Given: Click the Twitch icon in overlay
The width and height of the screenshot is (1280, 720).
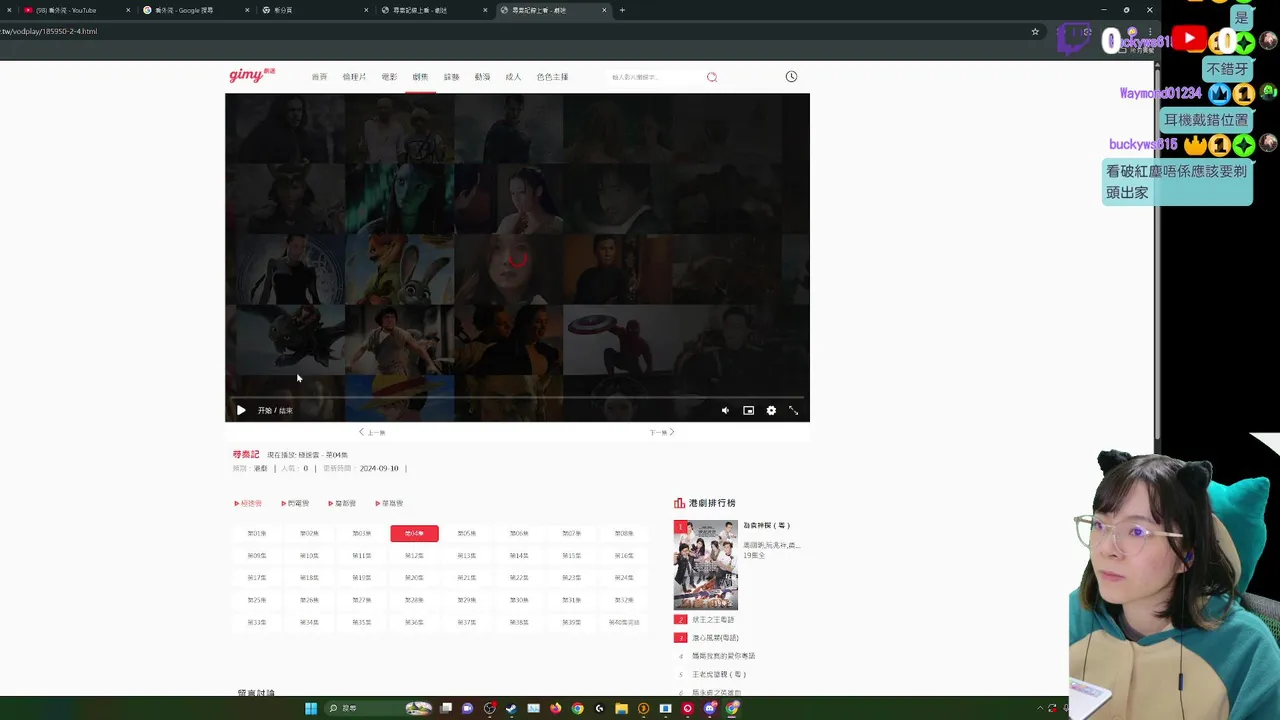Looking at the screenshot, I should point(1075,38).
